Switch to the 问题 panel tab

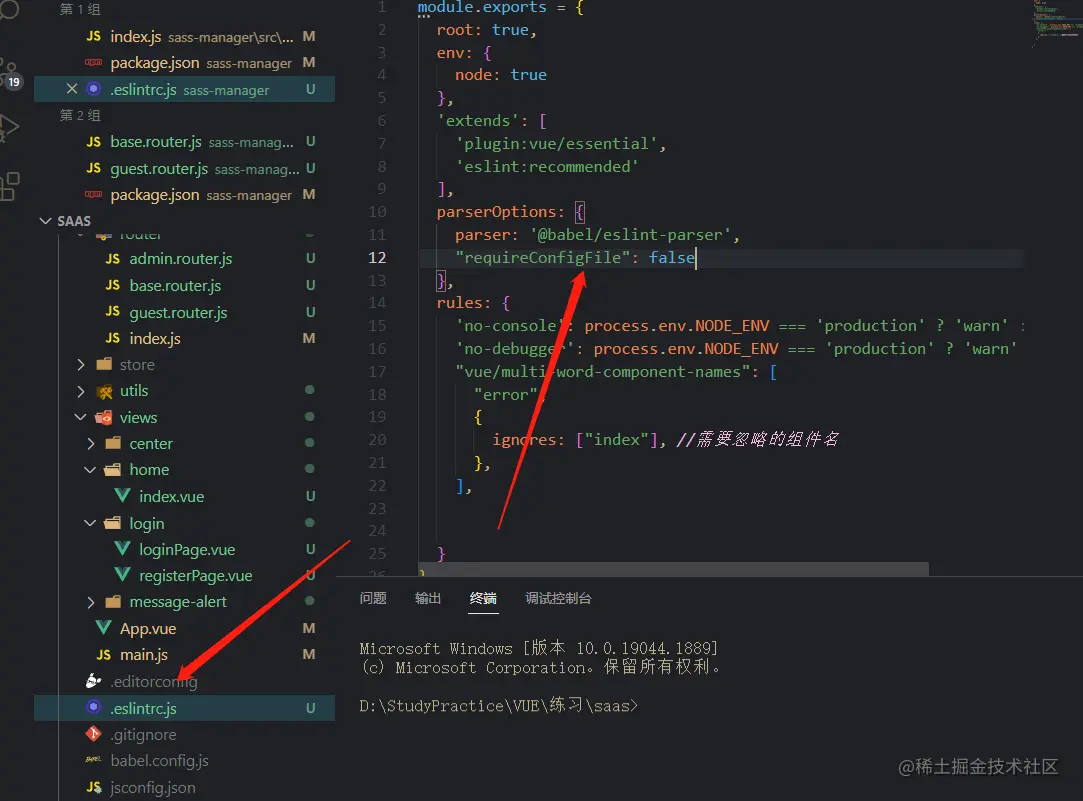(x=373, y=598)
